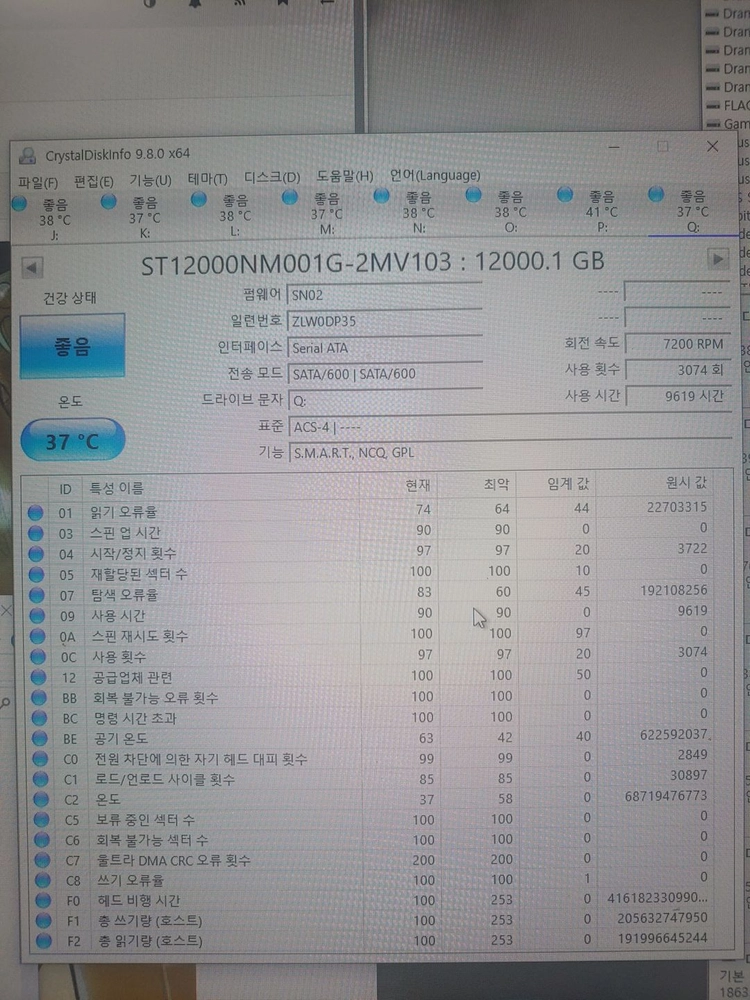The height and width of the screenshot is (1000, 750).
Task: Go to next disk arrow
Action: coord(718,258)
